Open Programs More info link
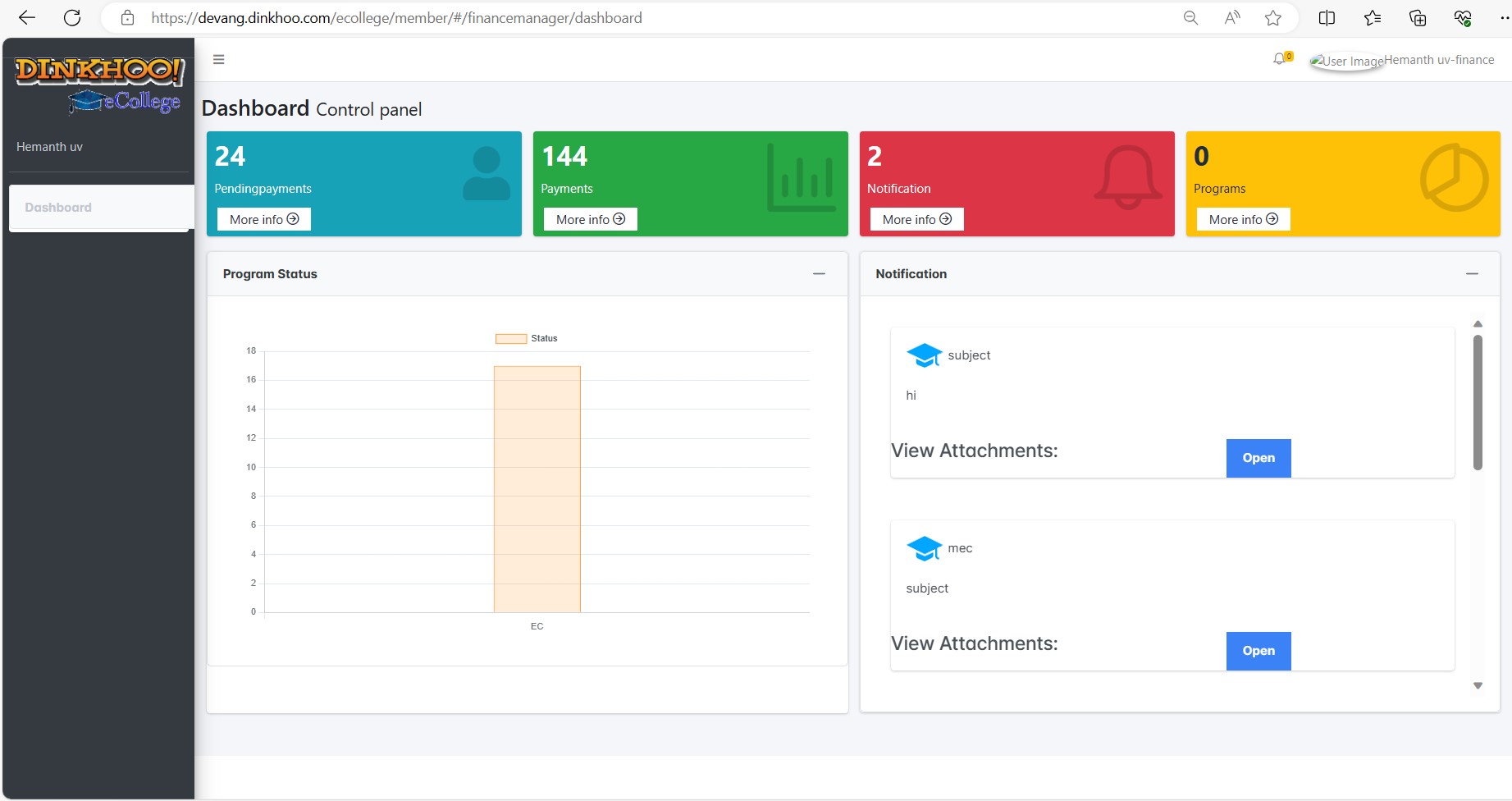The image size is (1512, 801). click(1244, 219)
